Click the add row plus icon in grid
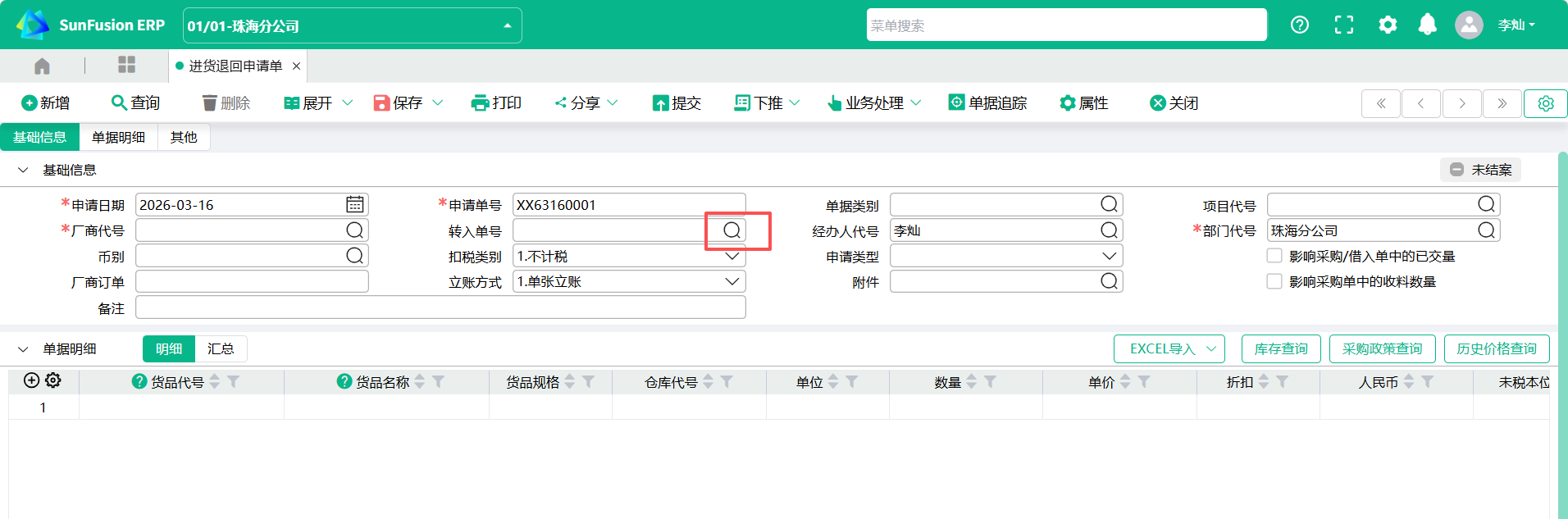Image resolution: width=1568 pixels, height=519 pixels. [31, 380]
